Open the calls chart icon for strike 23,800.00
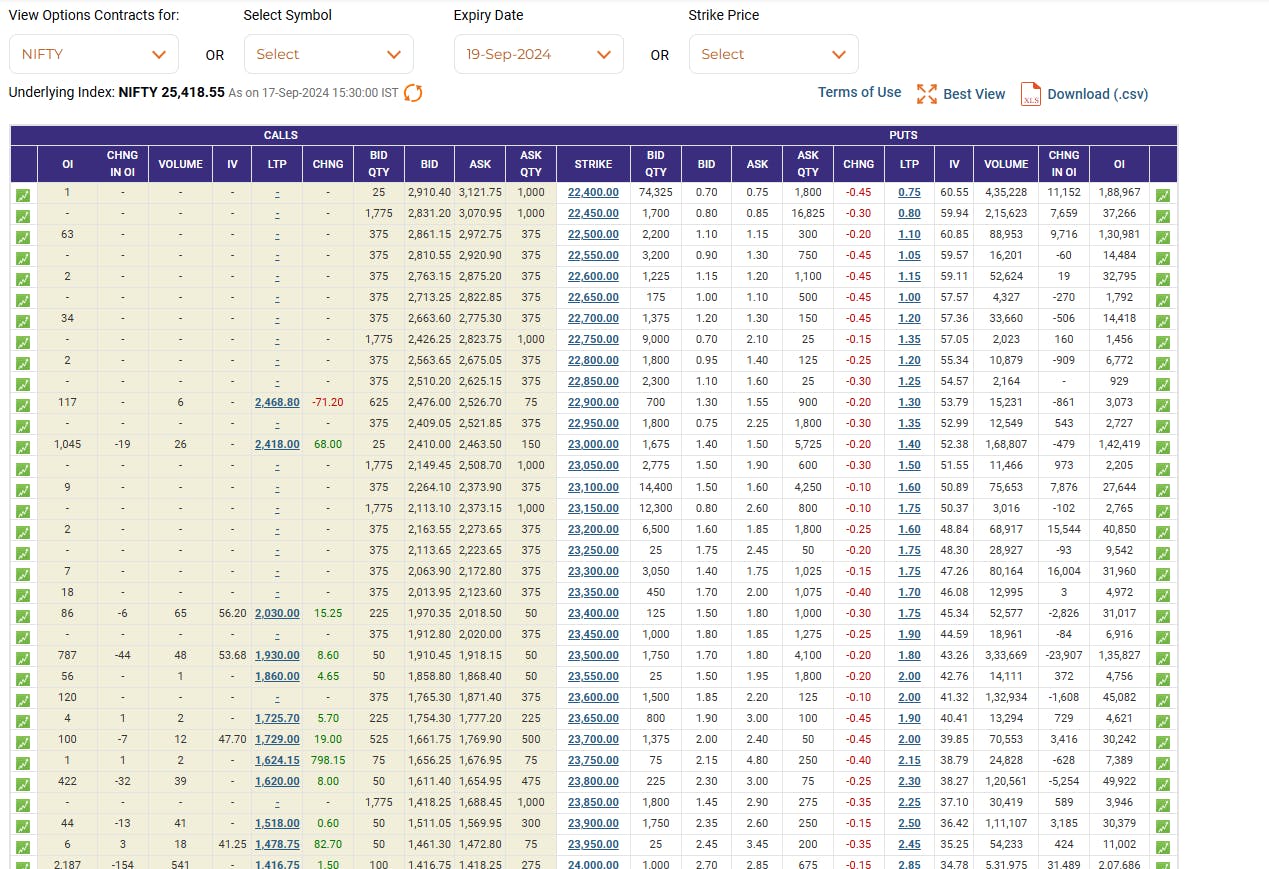The width and height of the screenshot is (1269, 869). click(23, 784)
